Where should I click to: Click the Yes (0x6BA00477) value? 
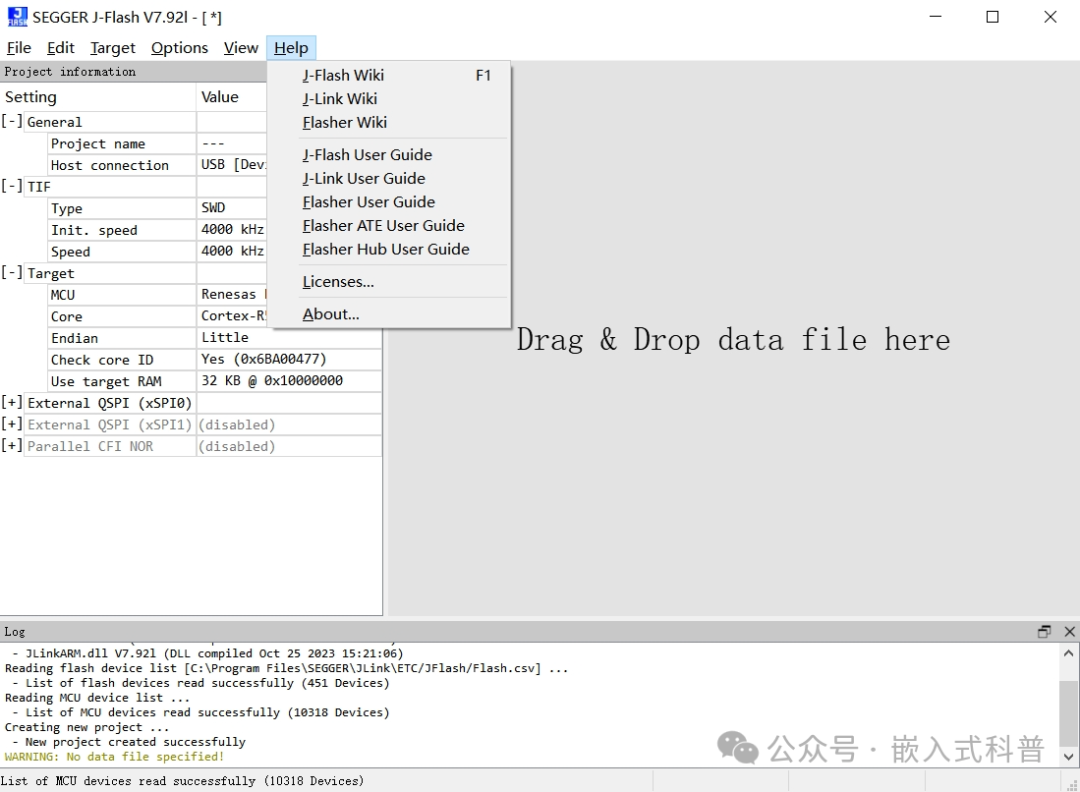pyautogui.click(x=264, y=359)
